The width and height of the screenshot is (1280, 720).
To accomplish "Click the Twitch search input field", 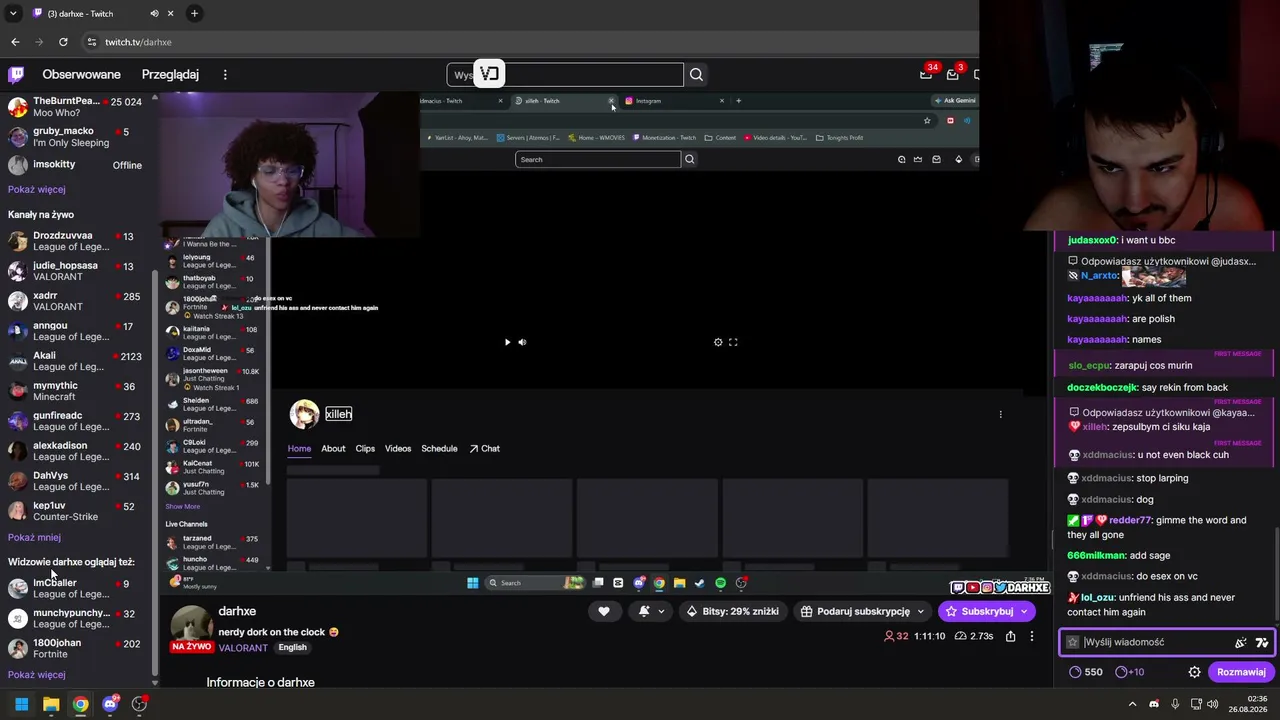I will 565,74.
